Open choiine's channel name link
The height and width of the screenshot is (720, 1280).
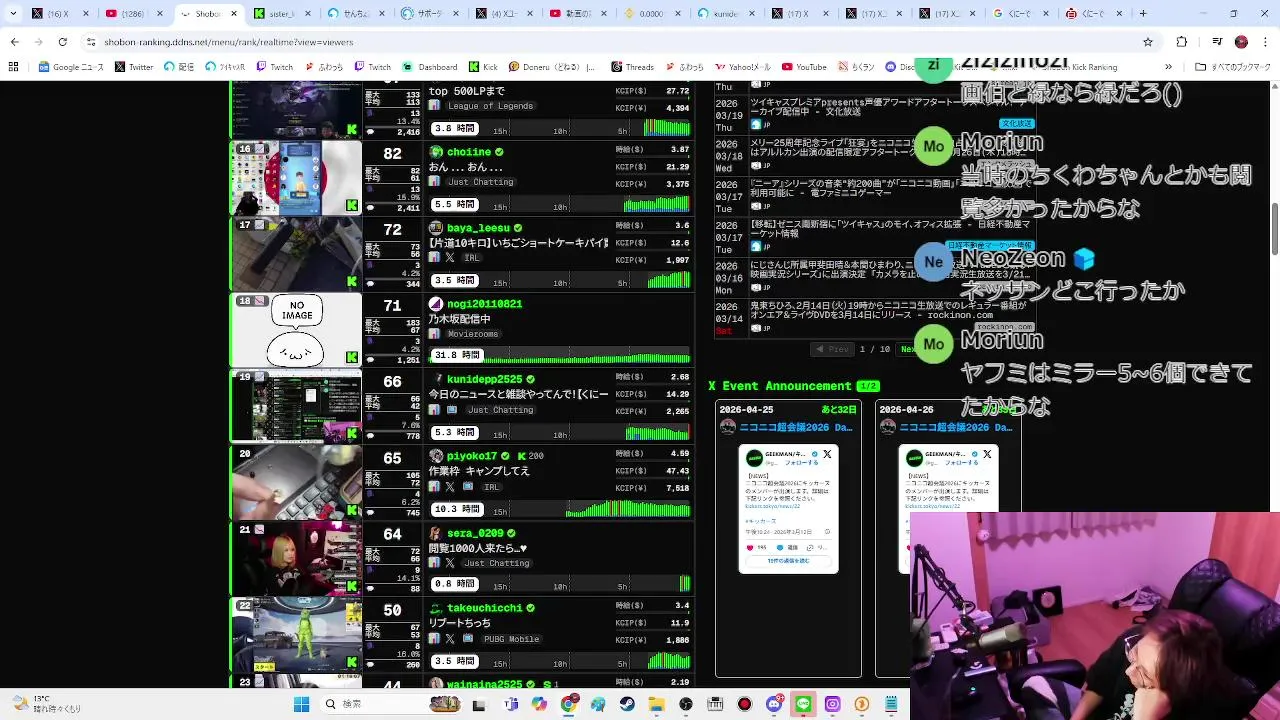coord(469,152)
